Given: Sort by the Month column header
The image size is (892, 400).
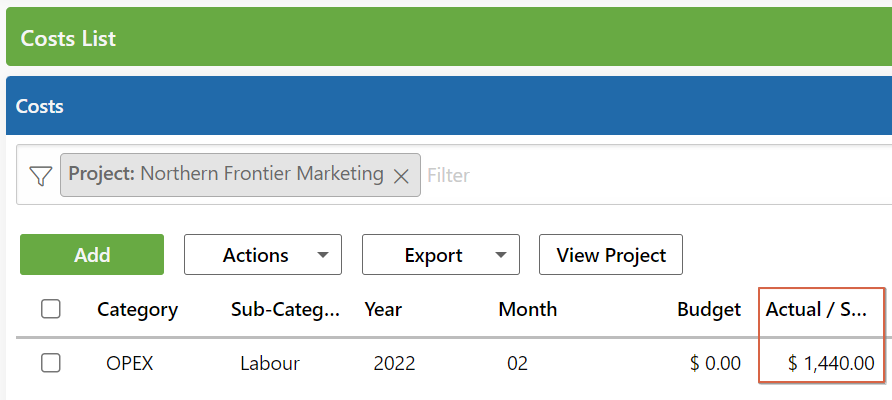Looking at the screenshot, I should pyautogui.click(x=528, y=310).
